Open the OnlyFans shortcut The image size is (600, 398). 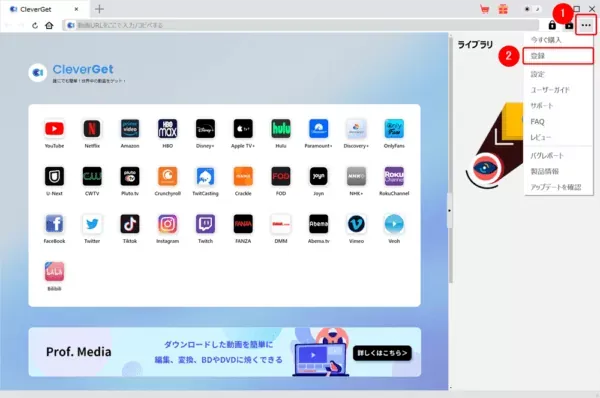pos(394,129)
